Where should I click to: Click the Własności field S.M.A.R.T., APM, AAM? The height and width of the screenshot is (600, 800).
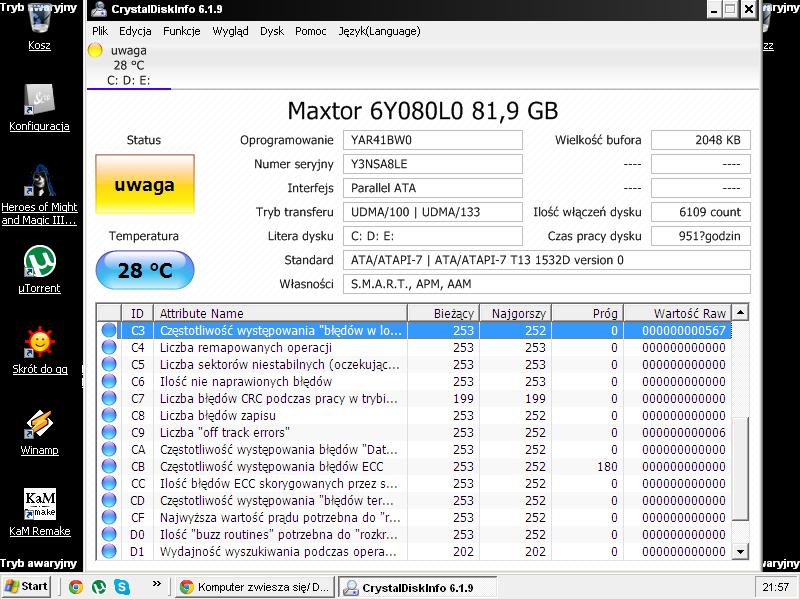546,284
